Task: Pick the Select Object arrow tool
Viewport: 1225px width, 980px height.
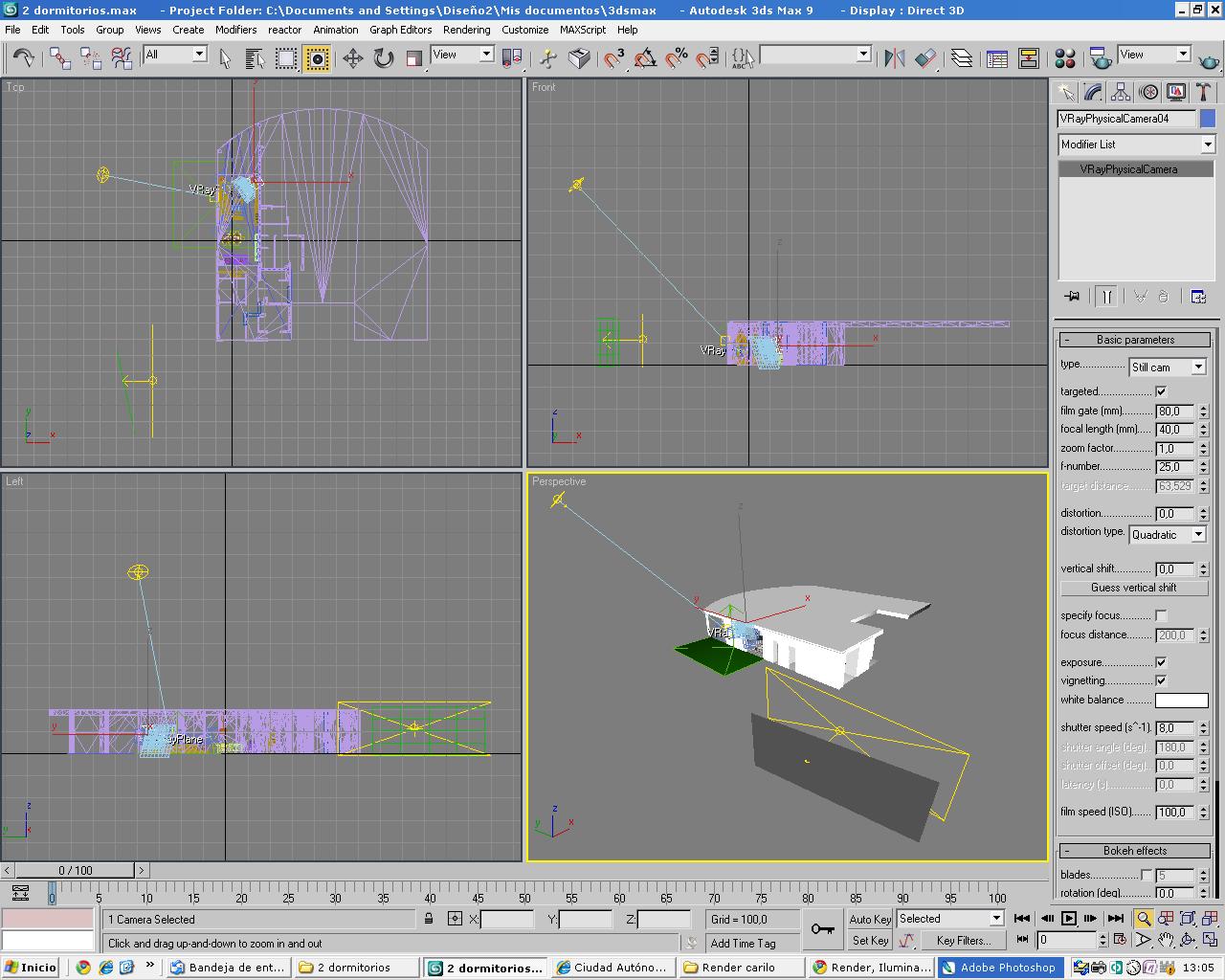Action: (225, 58)
